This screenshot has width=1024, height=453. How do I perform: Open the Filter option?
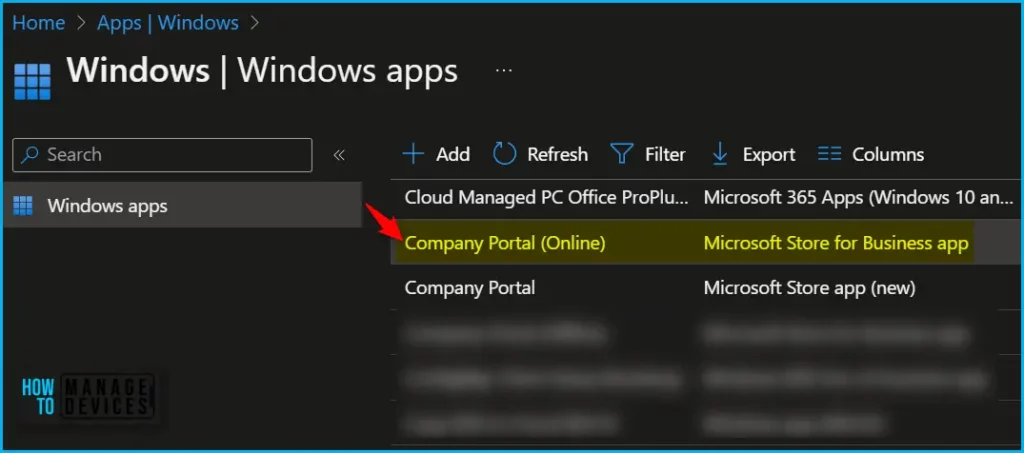(x=647, y=155)
